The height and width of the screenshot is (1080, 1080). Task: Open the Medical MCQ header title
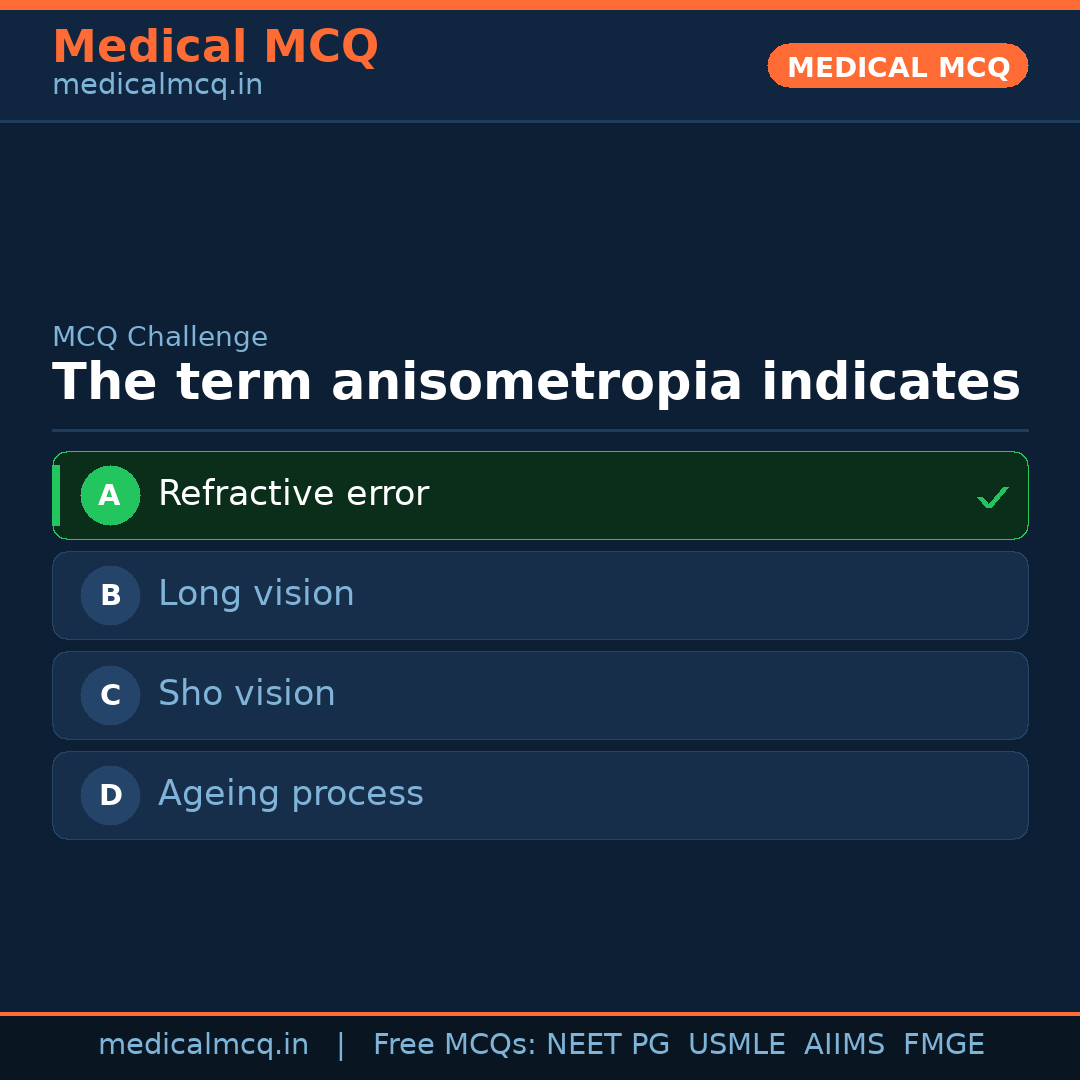coord(215,47)
